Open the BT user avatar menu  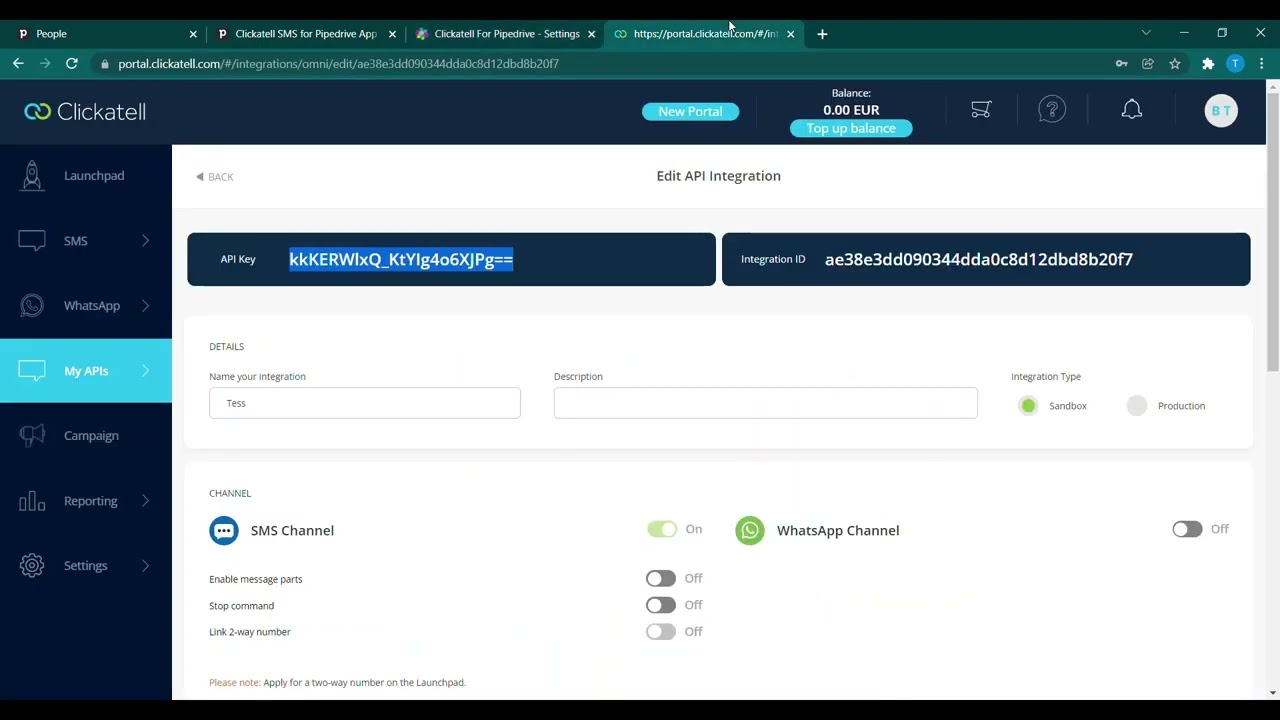point(1221,111)
